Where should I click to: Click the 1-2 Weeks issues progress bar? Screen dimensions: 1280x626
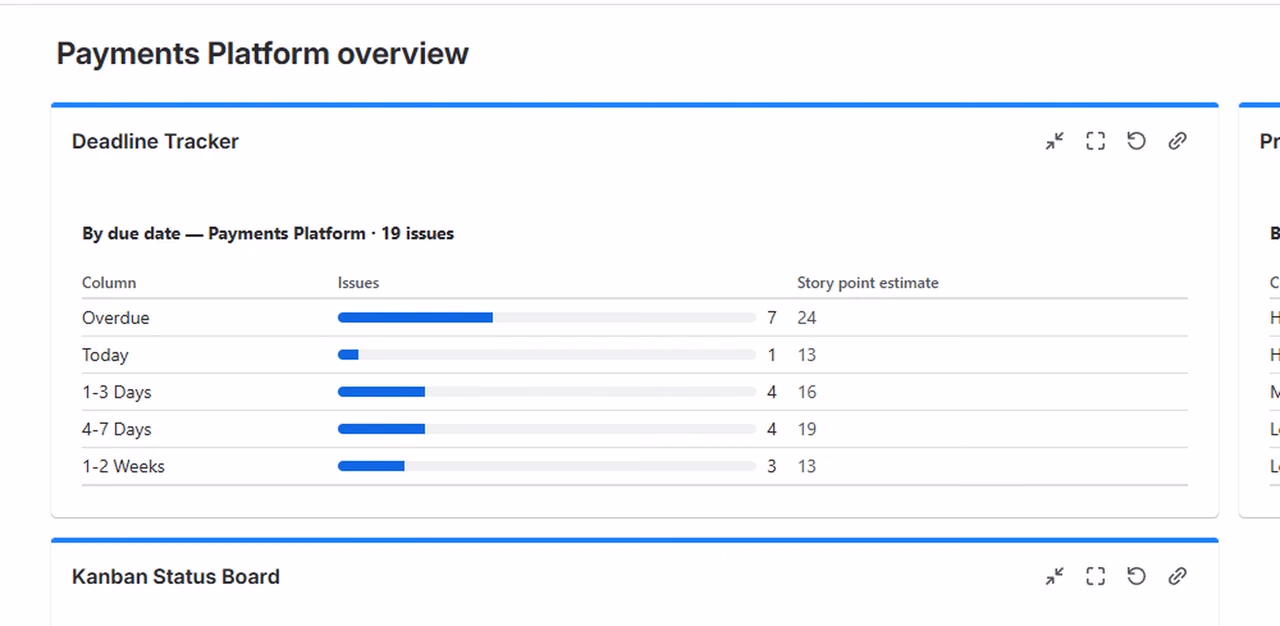tap(547, 466)
